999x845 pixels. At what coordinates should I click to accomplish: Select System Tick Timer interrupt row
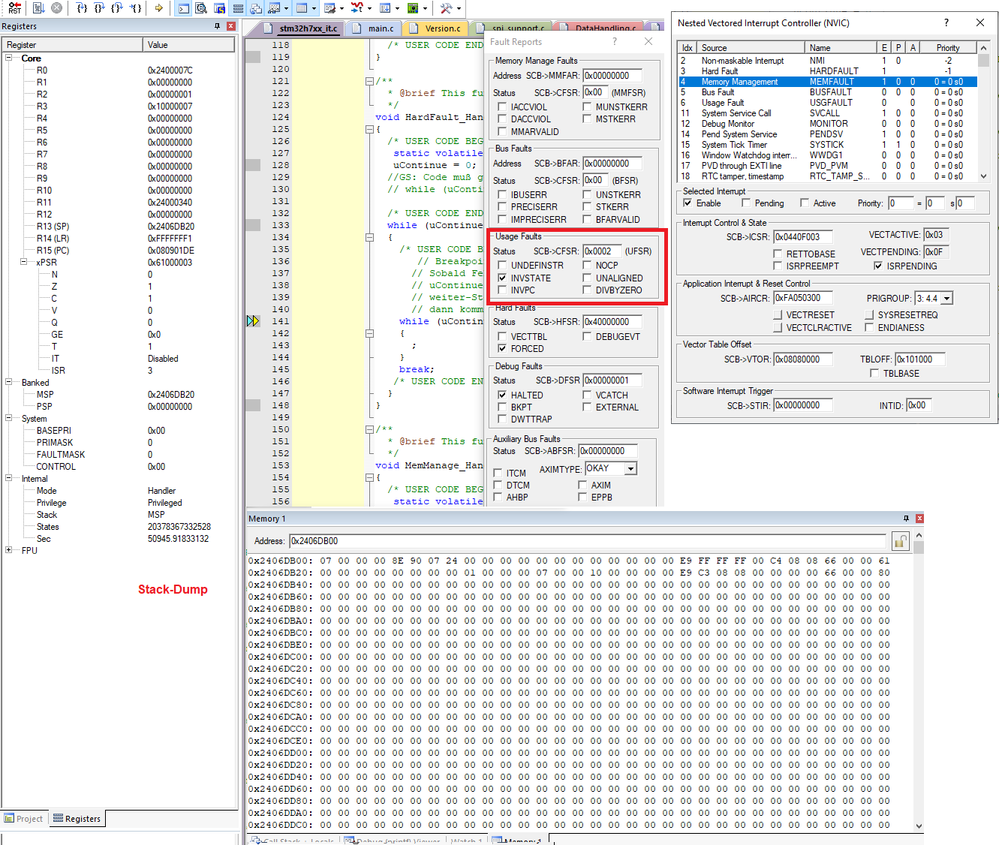[x=827, y=145]
